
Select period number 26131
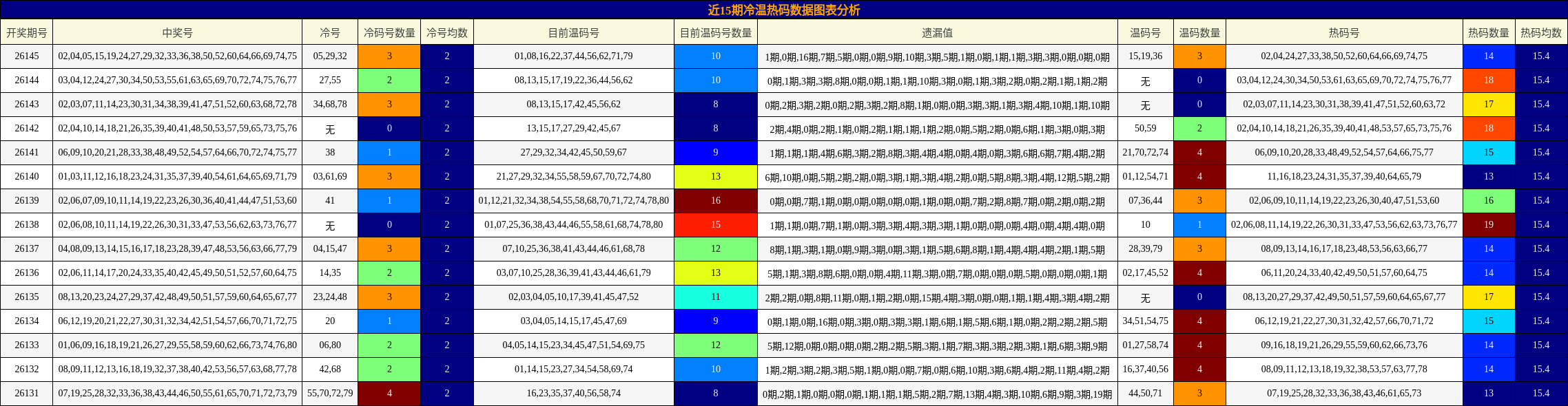pyautogui.click(x=27, y=394)
